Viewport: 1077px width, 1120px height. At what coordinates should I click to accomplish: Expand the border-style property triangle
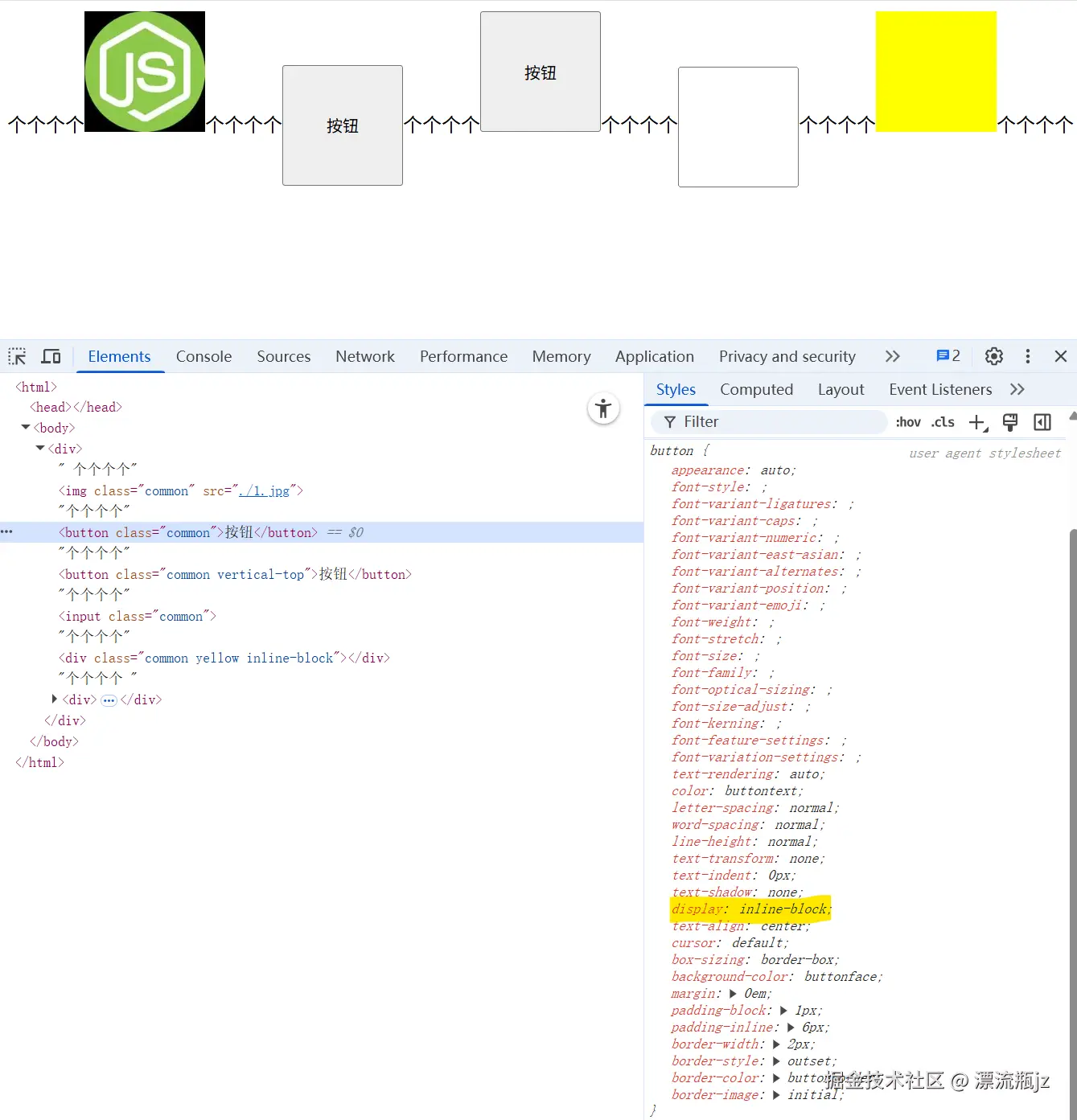point(776,1061)
